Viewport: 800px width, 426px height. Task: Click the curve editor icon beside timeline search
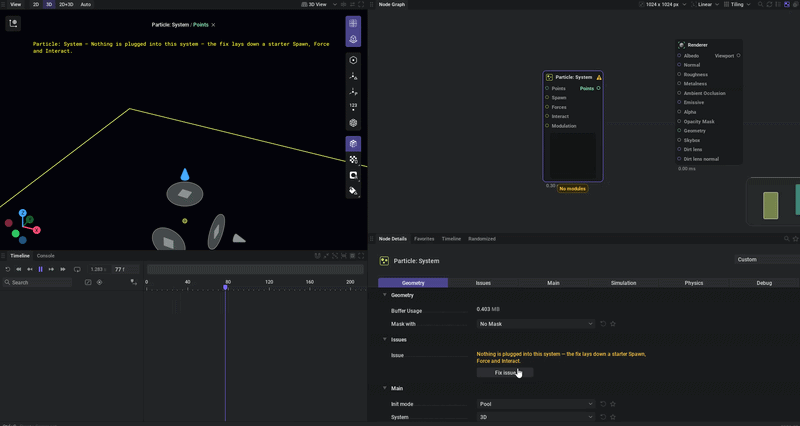pyautogui.click(x=88, y=282)
